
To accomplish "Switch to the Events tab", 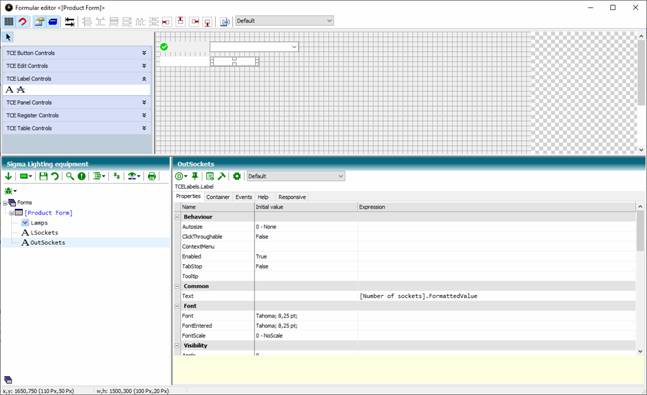I will pos(243,197).
